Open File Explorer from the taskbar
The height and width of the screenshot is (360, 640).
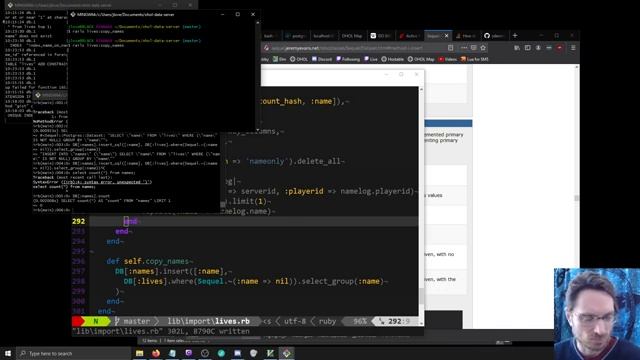pyautogui.click(x=140, y=353)
